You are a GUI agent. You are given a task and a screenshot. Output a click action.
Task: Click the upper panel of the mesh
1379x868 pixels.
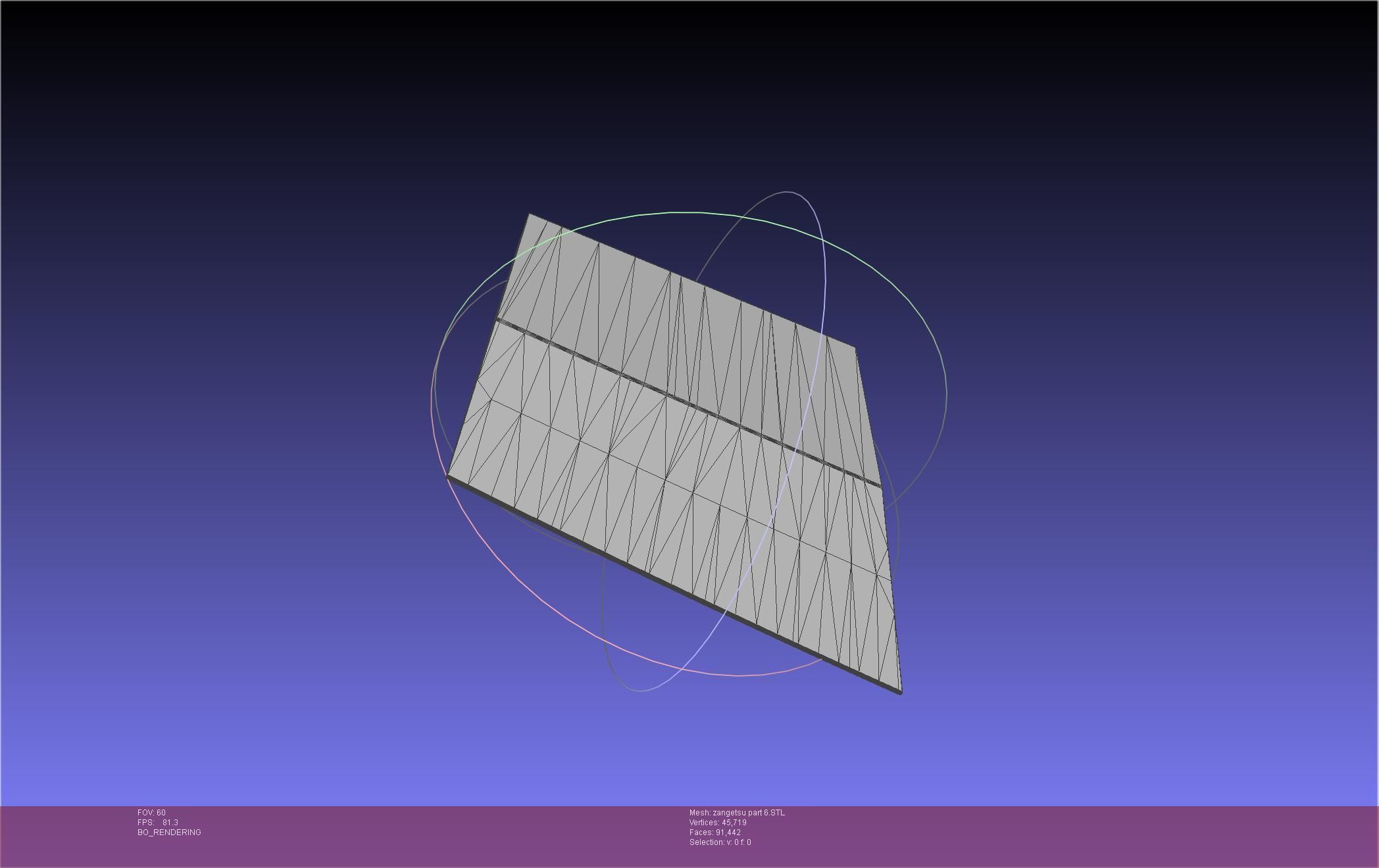click(658, 322)
